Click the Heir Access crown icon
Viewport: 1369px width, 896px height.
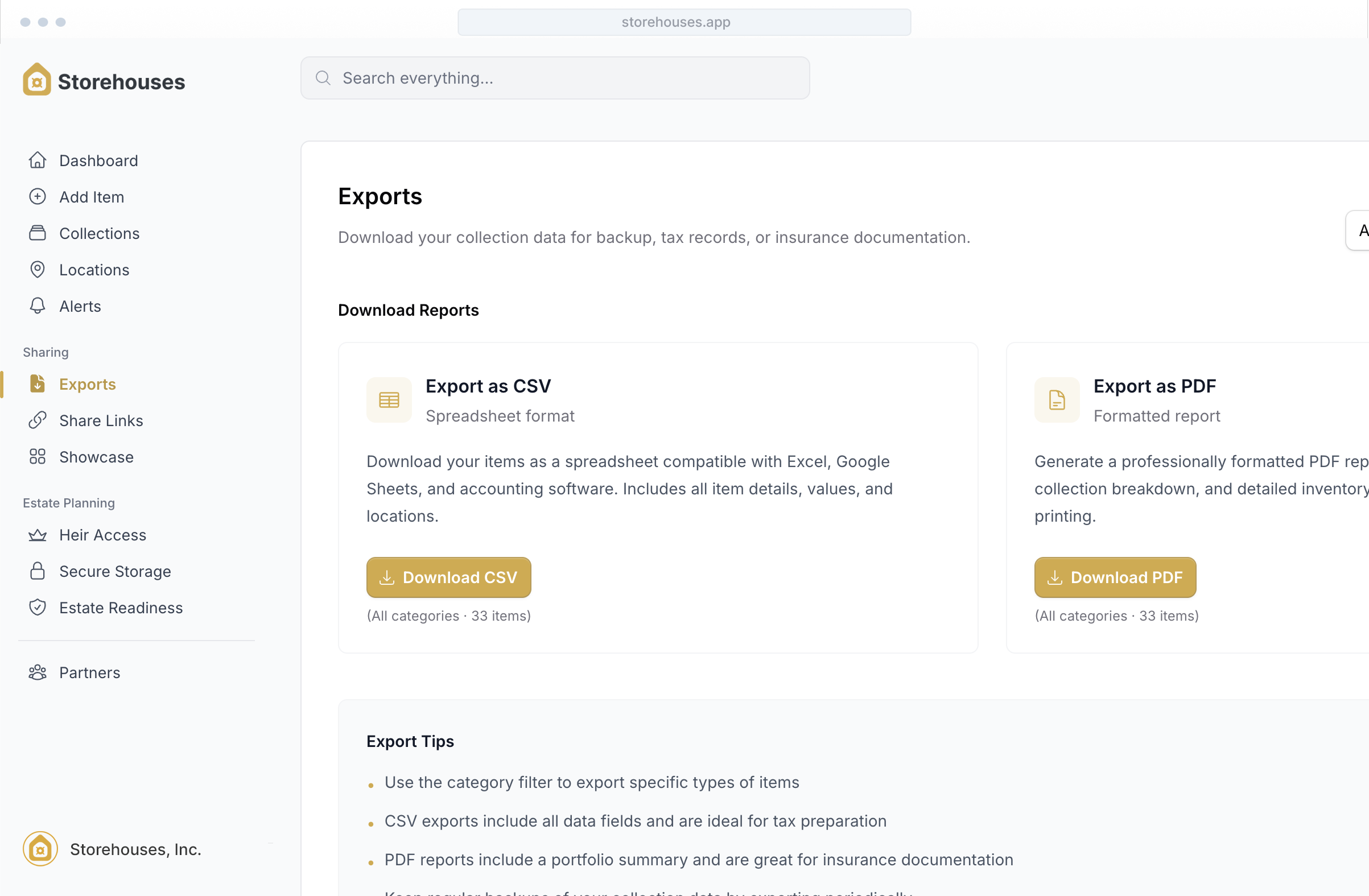tap(38, 535)
